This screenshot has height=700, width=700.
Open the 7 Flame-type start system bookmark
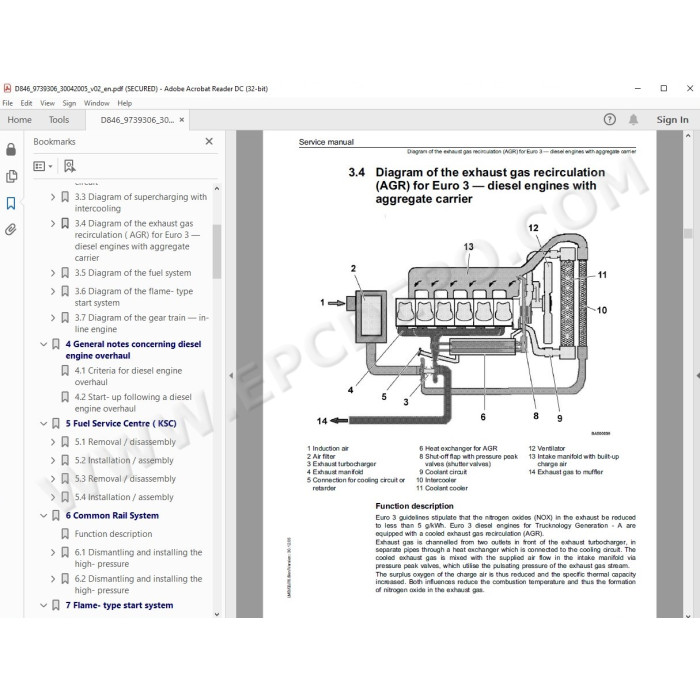pos(119,605)
